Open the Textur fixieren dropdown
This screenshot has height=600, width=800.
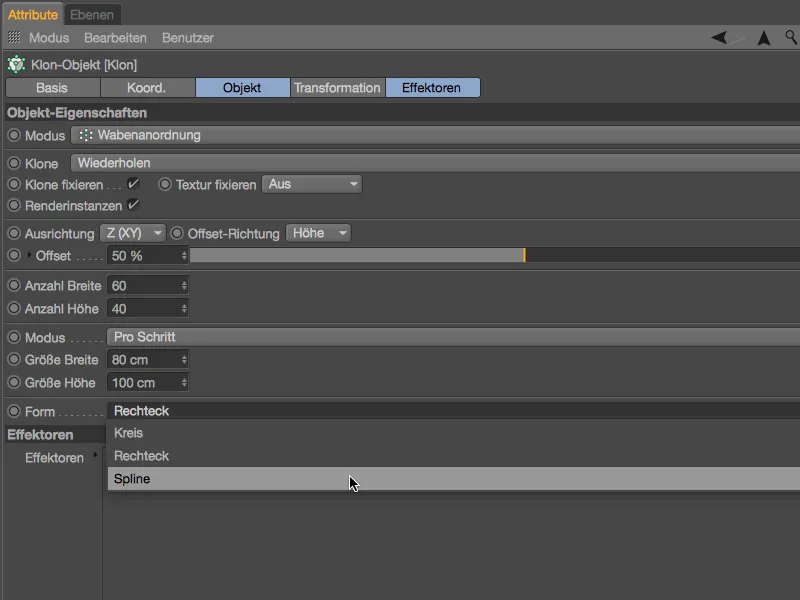point(312,184)
